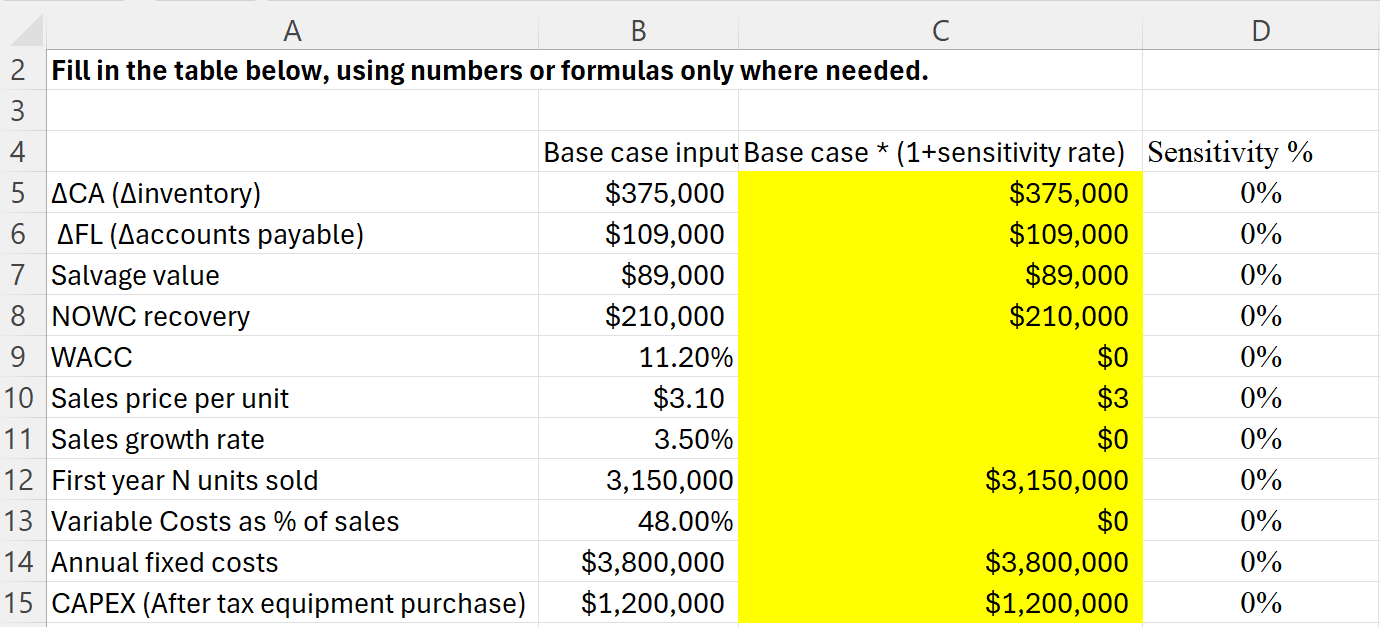Click sensitivity 0% cell for ΔCA row

[1261, 193]
